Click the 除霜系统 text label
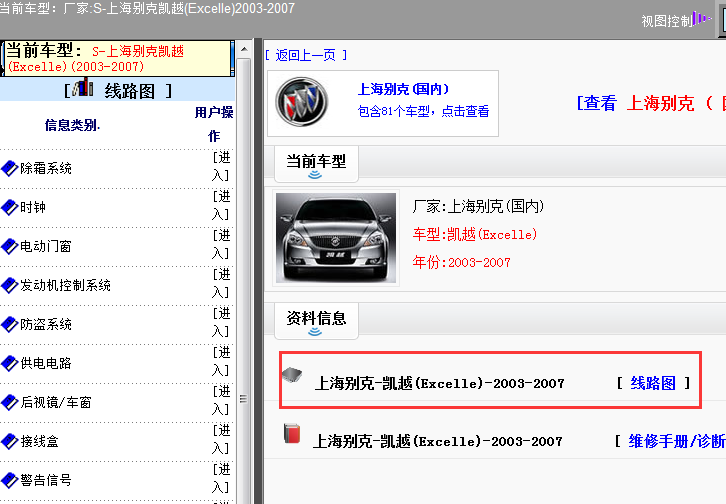 click(46, 168)
